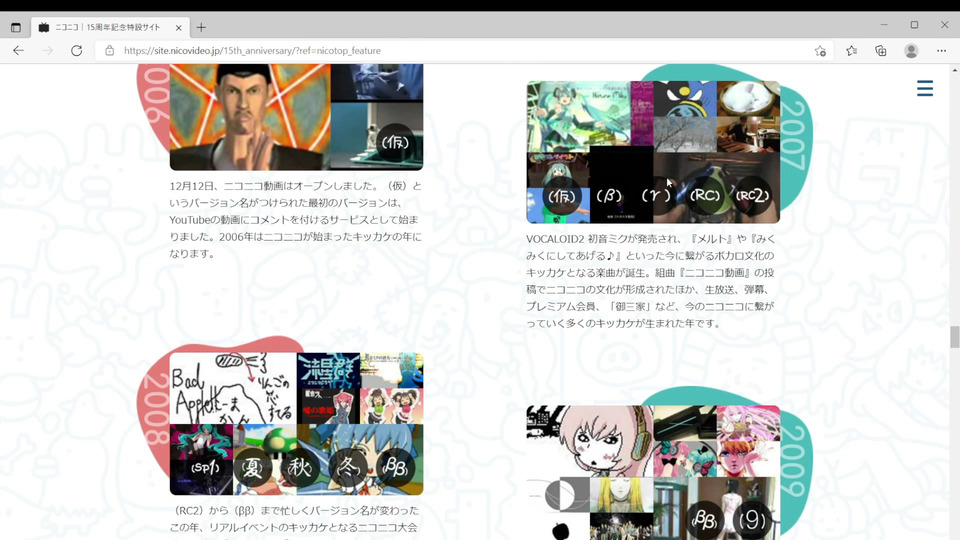Minimize the browser window
Image resolution: width=960 pixels, height=540 pixels.
884,24
